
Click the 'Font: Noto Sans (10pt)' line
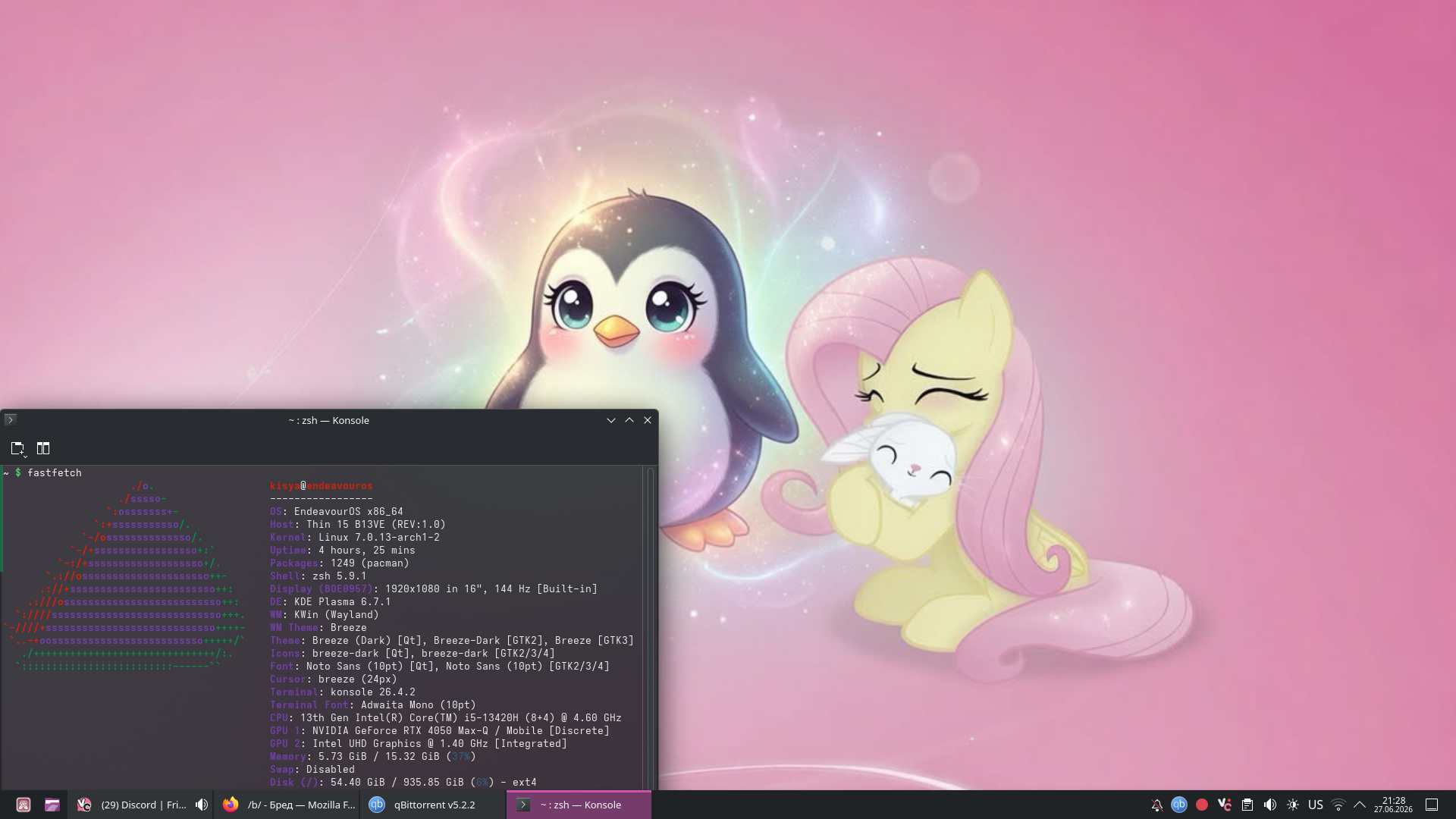(x=440, y=667)
